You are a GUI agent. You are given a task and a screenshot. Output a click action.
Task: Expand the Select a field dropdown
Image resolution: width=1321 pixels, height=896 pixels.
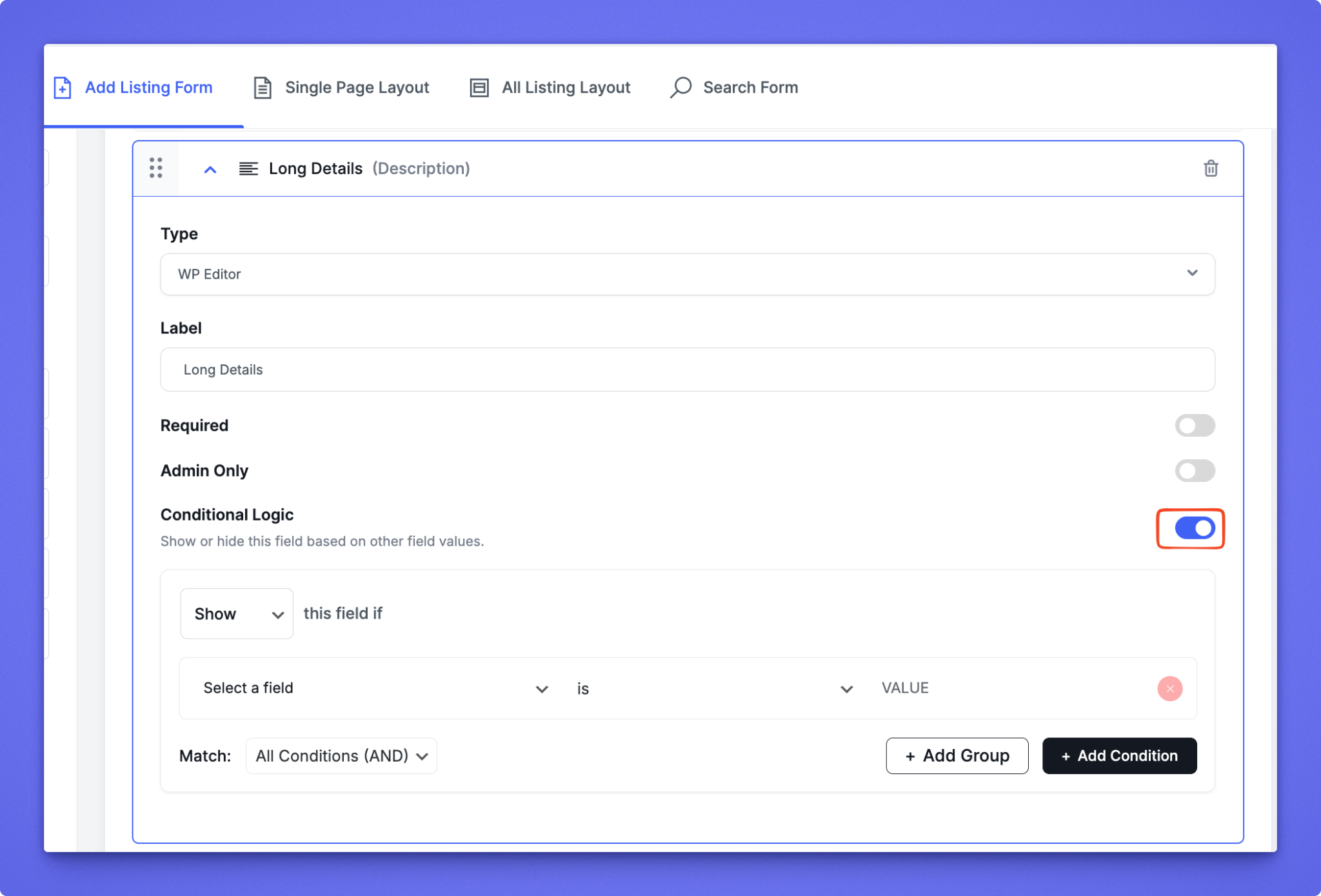point(375,688)
